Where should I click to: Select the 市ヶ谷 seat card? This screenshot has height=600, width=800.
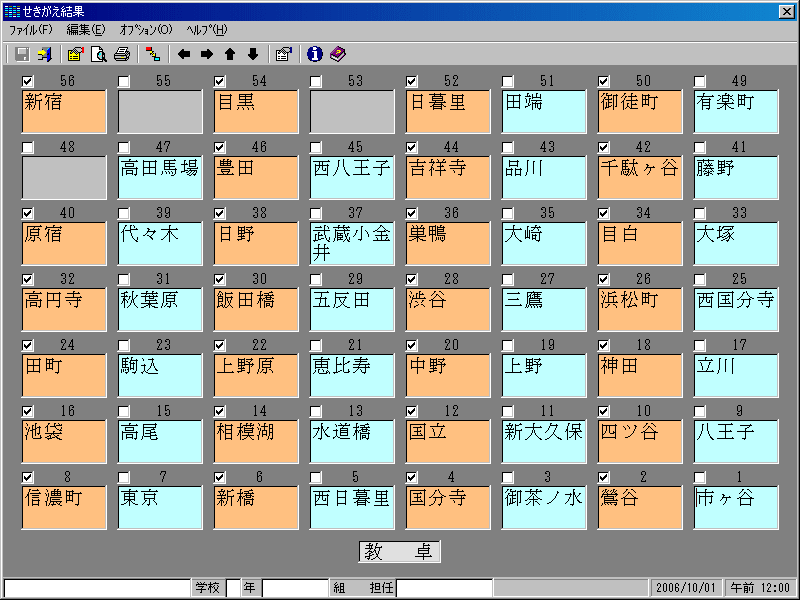736,508
